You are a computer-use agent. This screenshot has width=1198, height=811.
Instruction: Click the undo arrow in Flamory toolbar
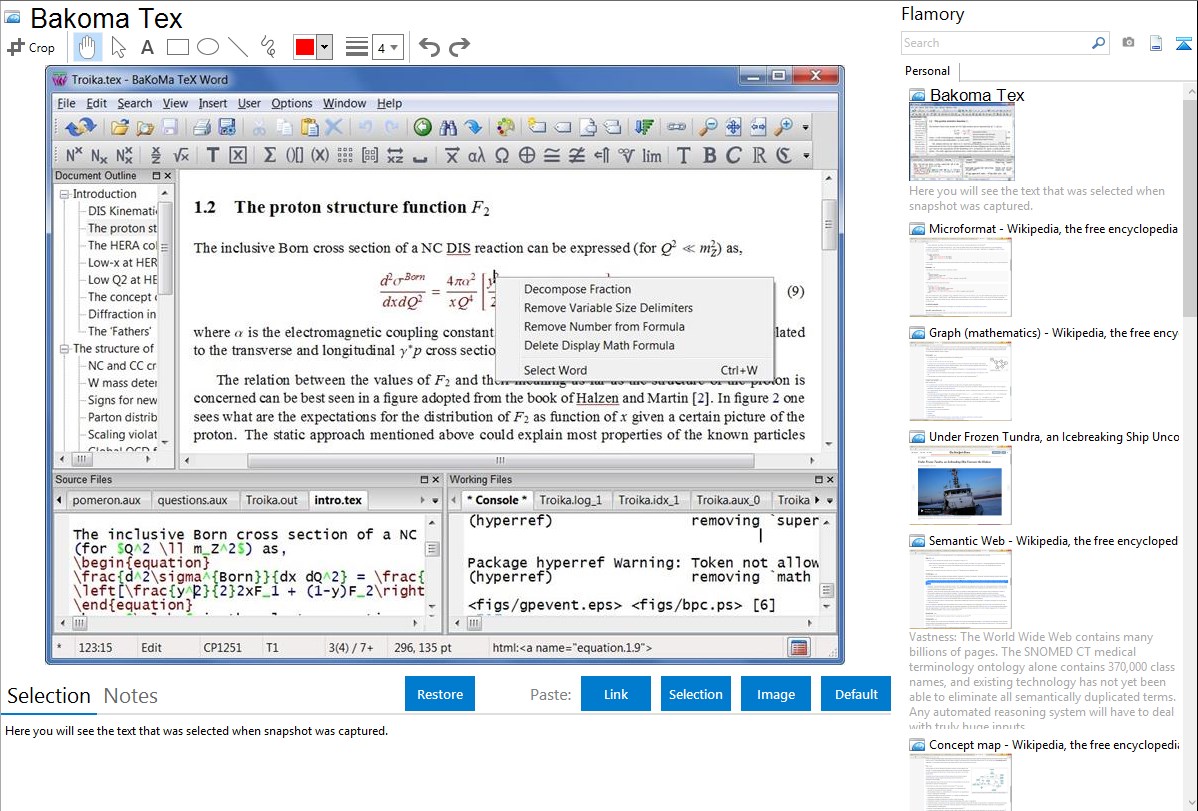(x=429, y=47)
